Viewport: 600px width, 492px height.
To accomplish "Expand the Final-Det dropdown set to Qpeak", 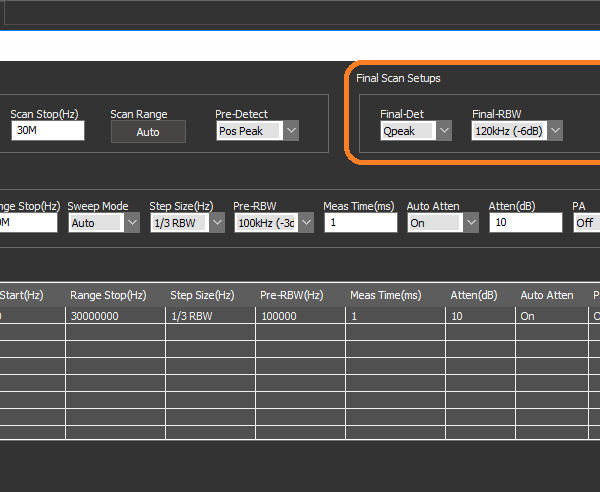I will [x=416, y=131].
